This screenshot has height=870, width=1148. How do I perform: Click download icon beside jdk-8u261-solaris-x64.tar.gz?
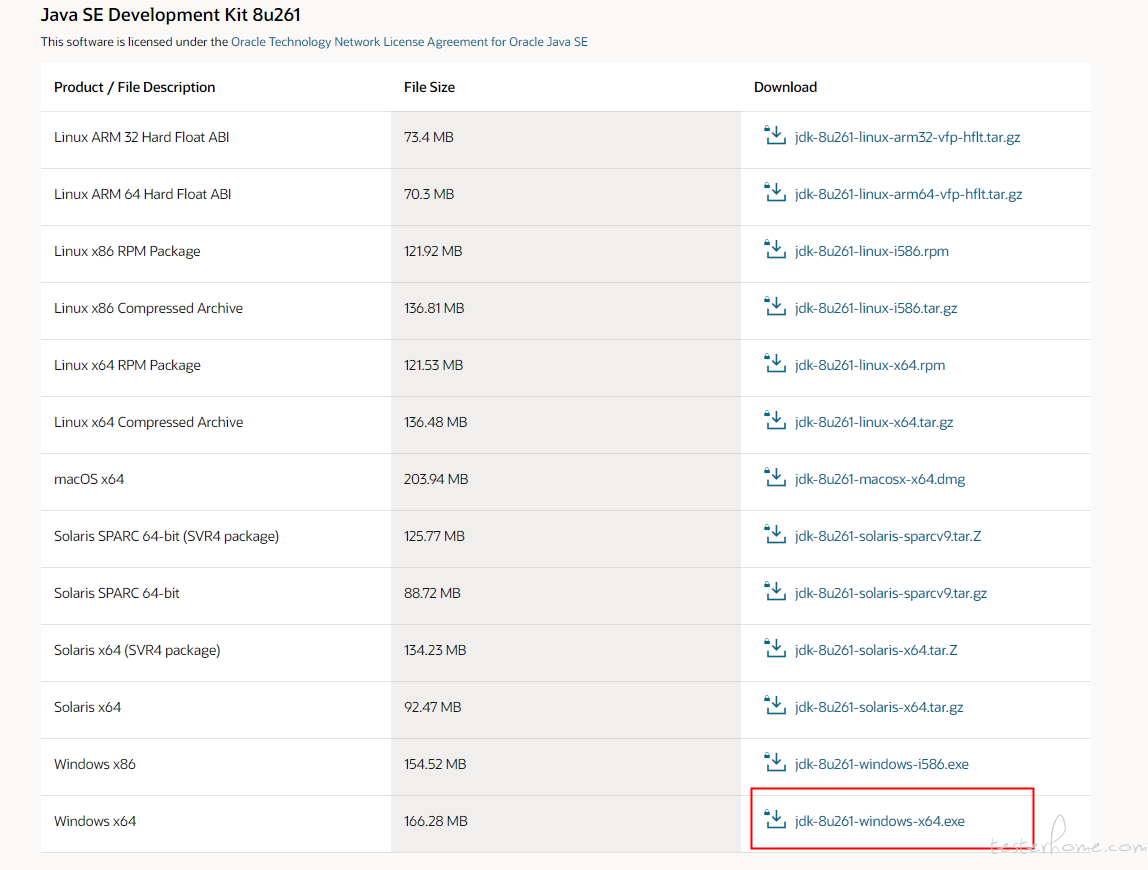click(x=775, y=706)
